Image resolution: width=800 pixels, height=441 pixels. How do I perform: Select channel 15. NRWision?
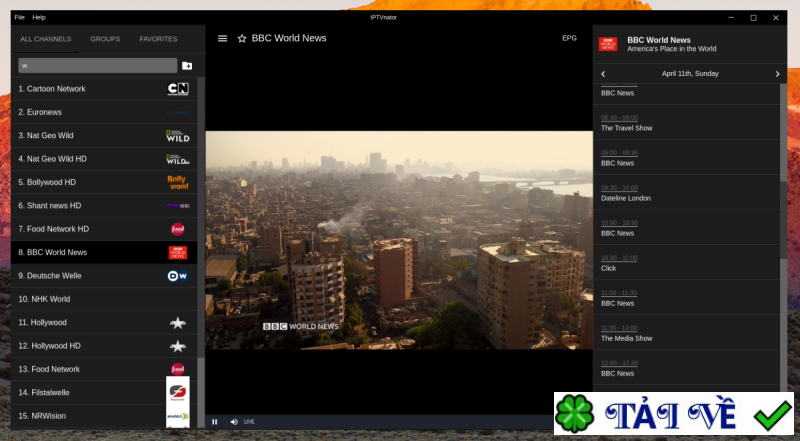104,416
